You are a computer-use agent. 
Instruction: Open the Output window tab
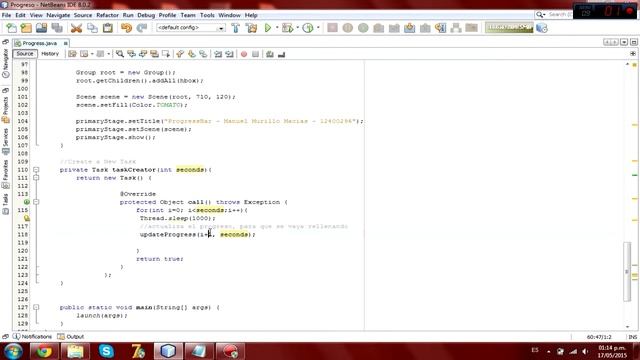click(71, 337)
